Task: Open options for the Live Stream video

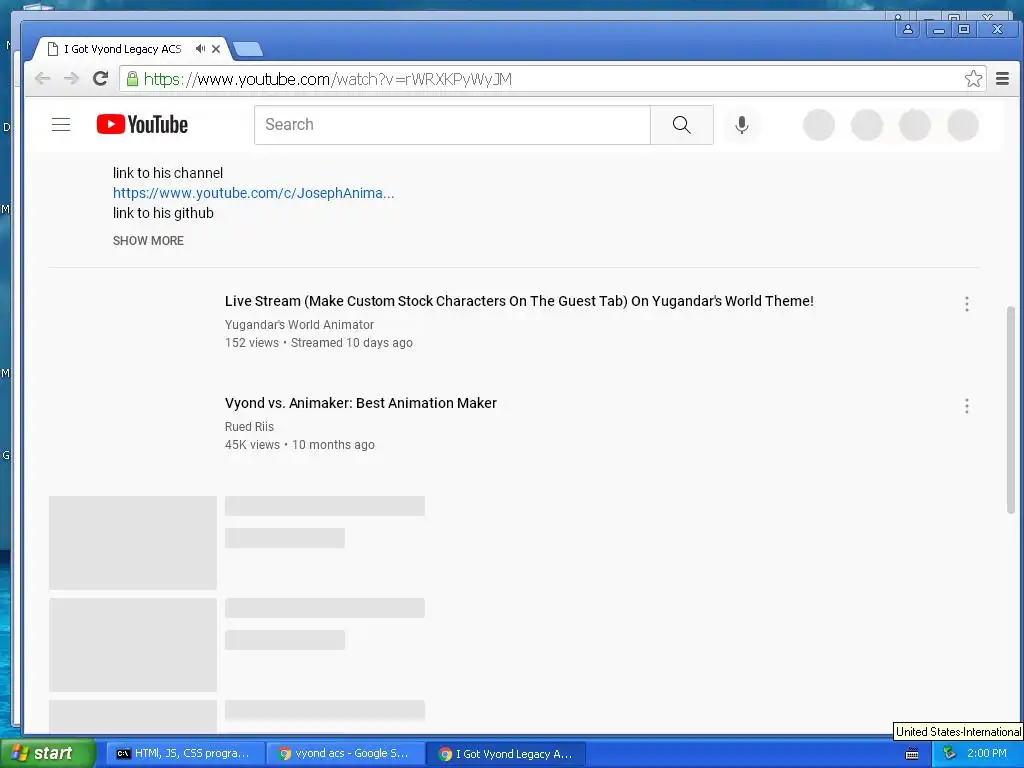Action: point(967,304)
